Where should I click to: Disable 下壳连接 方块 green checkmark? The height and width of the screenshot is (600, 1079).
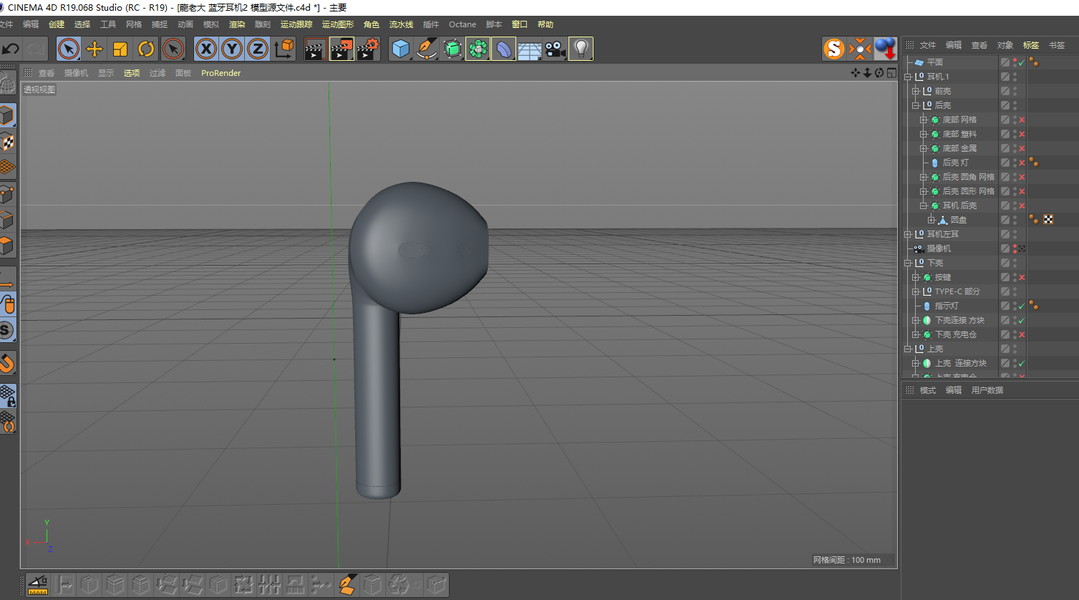(1022, 320)
